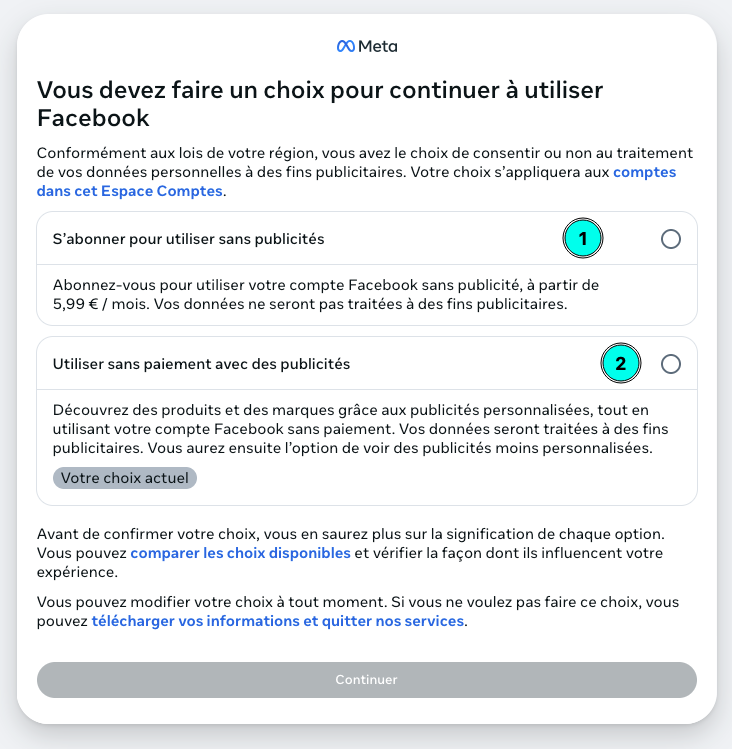Viewport: 732px width, 749px height.
Task: Click the 'Votre choix actuel' badge
Action: tap(125, 478)
